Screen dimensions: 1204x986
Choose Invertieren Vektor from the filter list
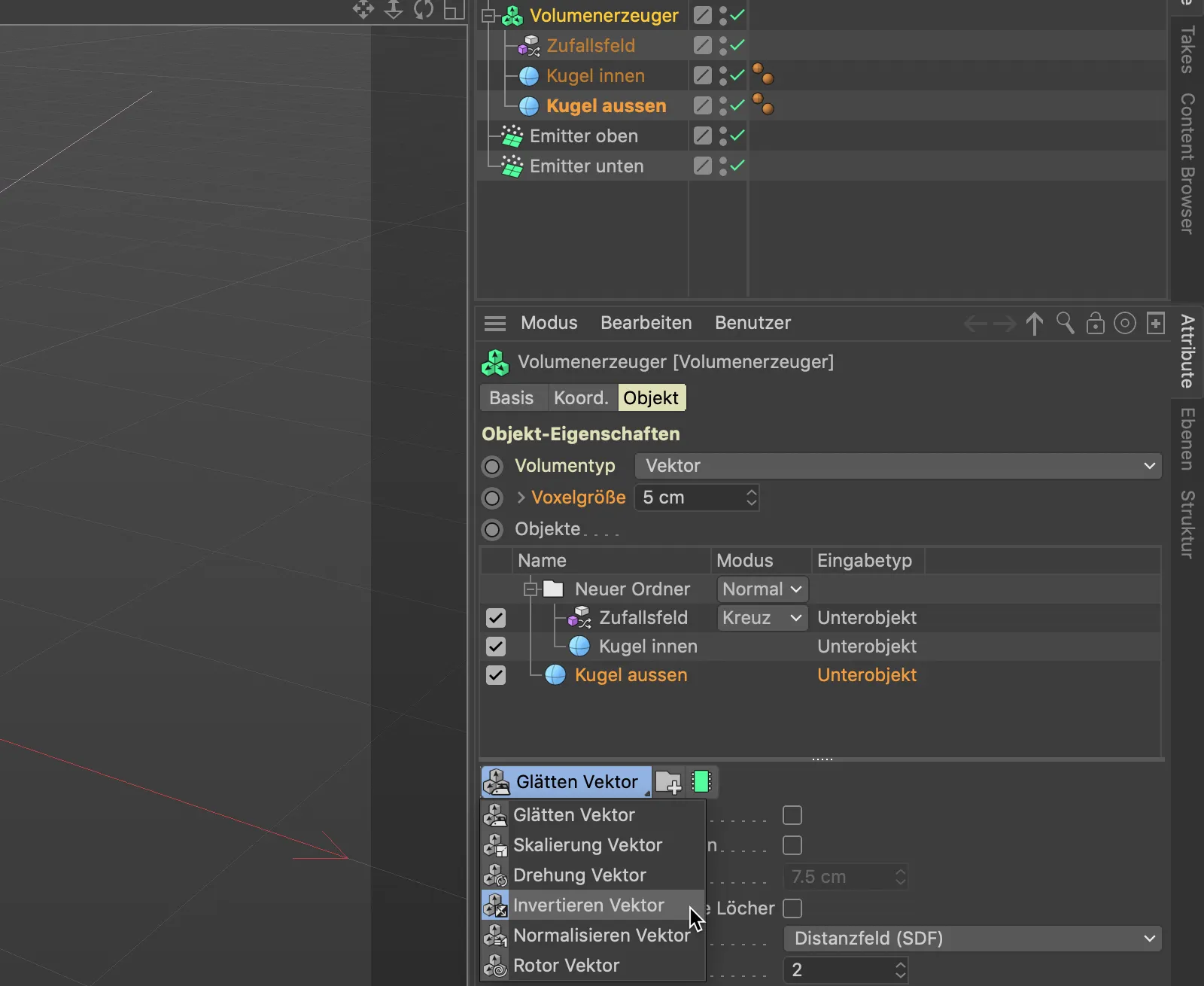(593, 905)
